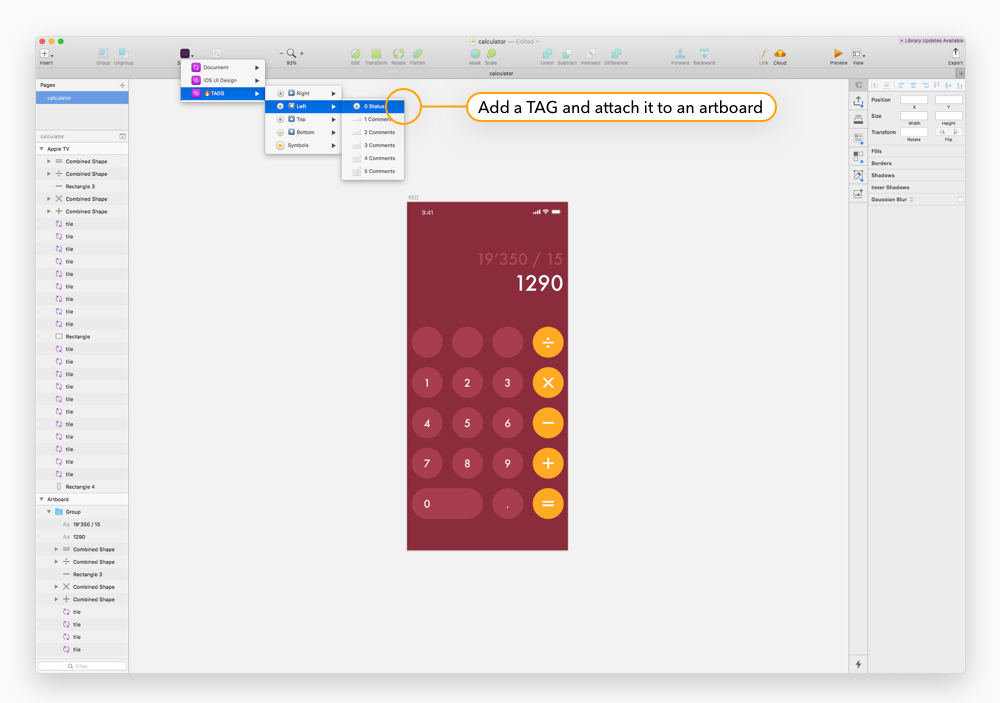This screenshot has width=1000, height=703.
Task: Select the Scale tool
Action: click(x=491, y=54)
